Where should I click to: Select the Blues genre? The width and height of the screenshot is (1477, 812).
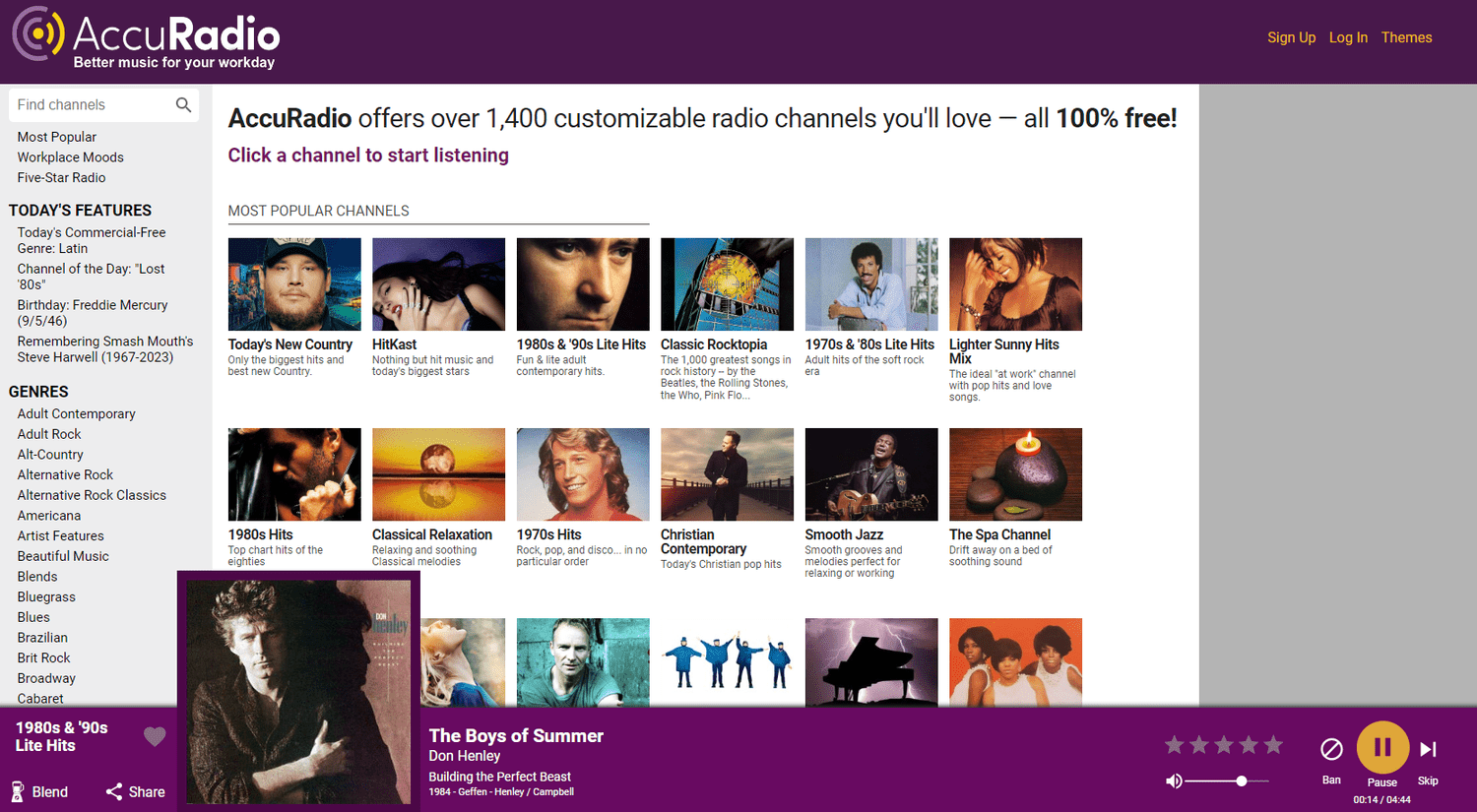(33, 617)
